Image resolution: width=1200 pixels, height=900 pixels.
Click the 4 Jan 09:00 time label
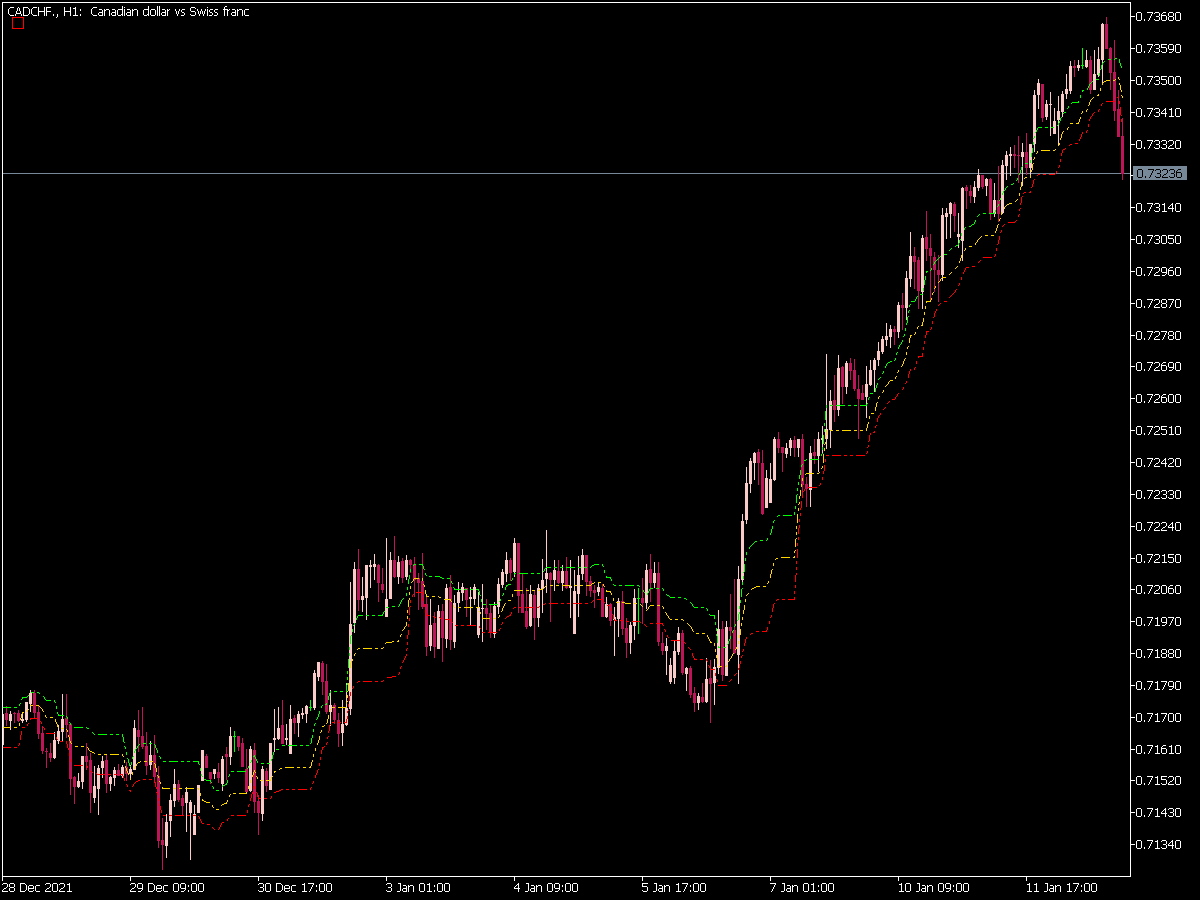point(546,888)
